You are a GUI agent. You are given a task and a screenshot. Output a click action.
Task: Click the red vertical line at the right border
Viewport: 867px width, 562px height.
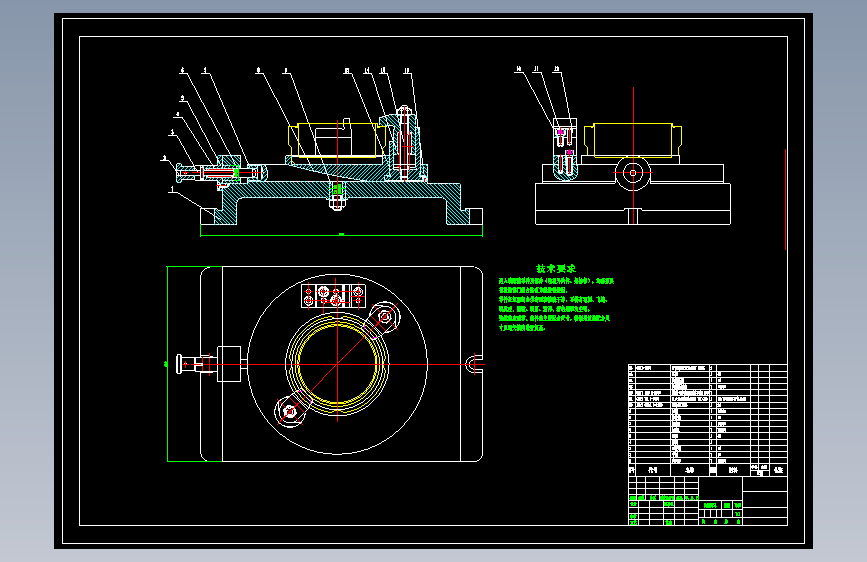(785, 199)
